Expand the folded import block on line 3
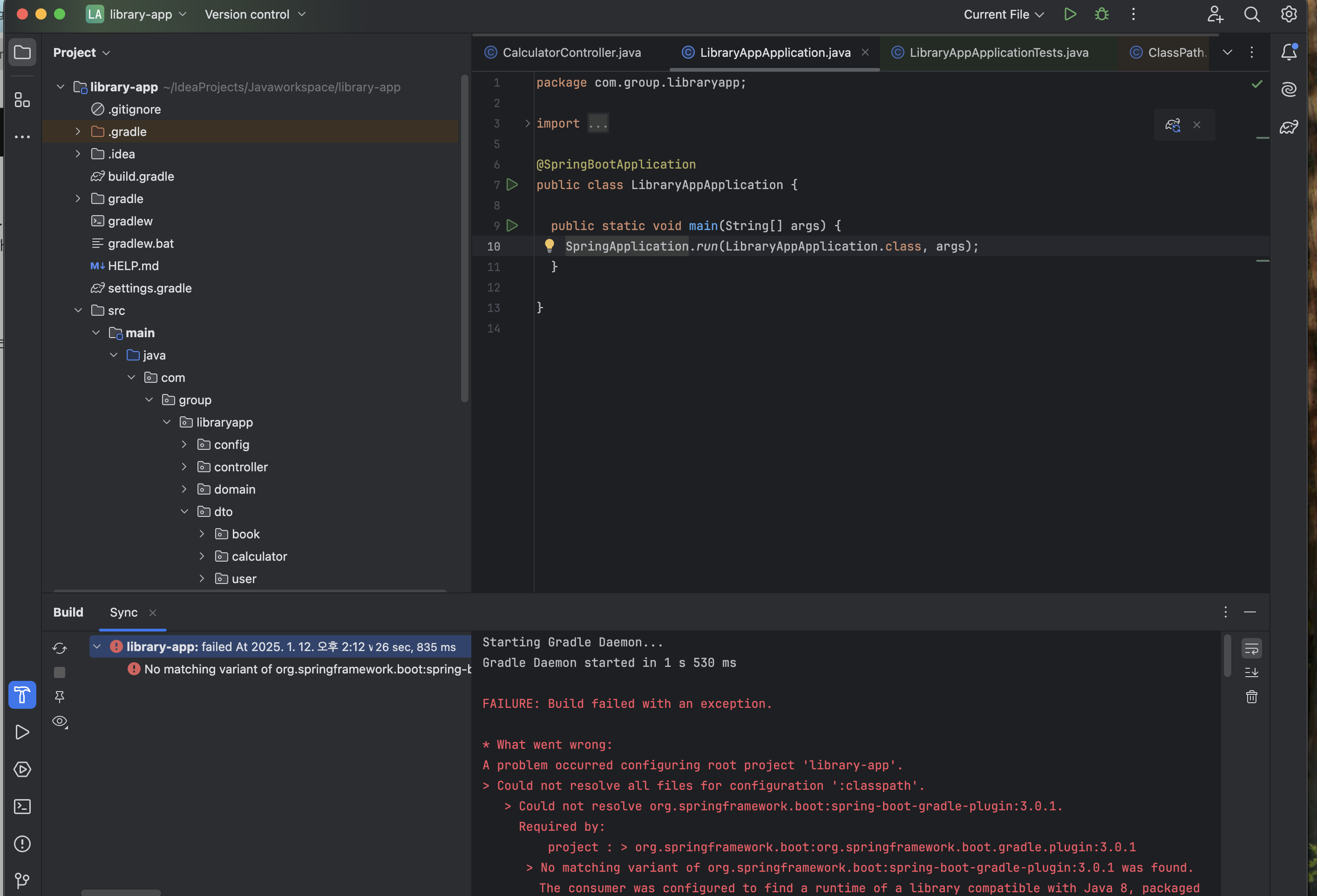Viewport: 1317px width, 896px height. (x=527, y=123)
